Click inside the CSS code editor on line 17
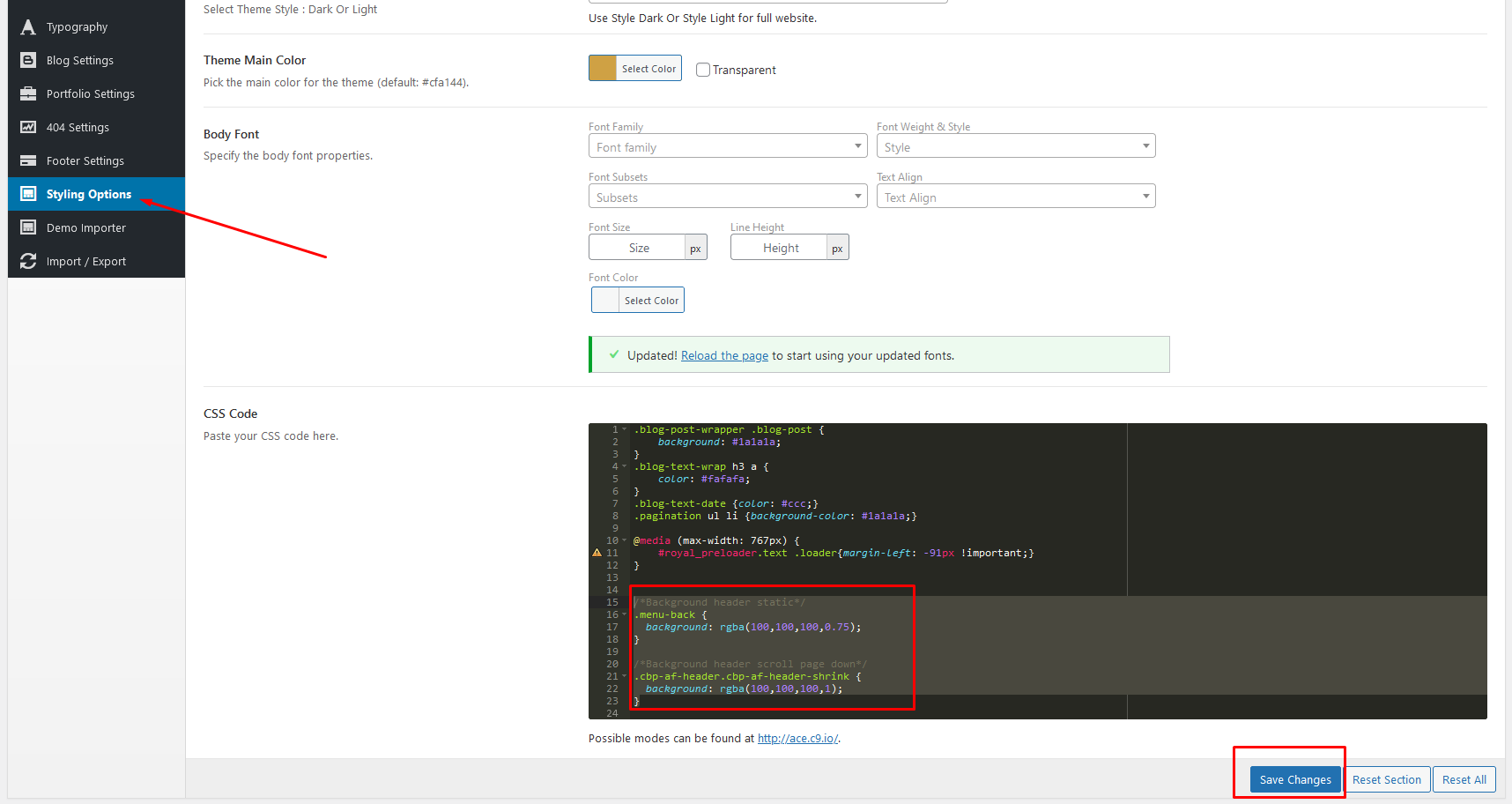The width and height of the screenshot is (1512, 804). (x=753, y=627)
